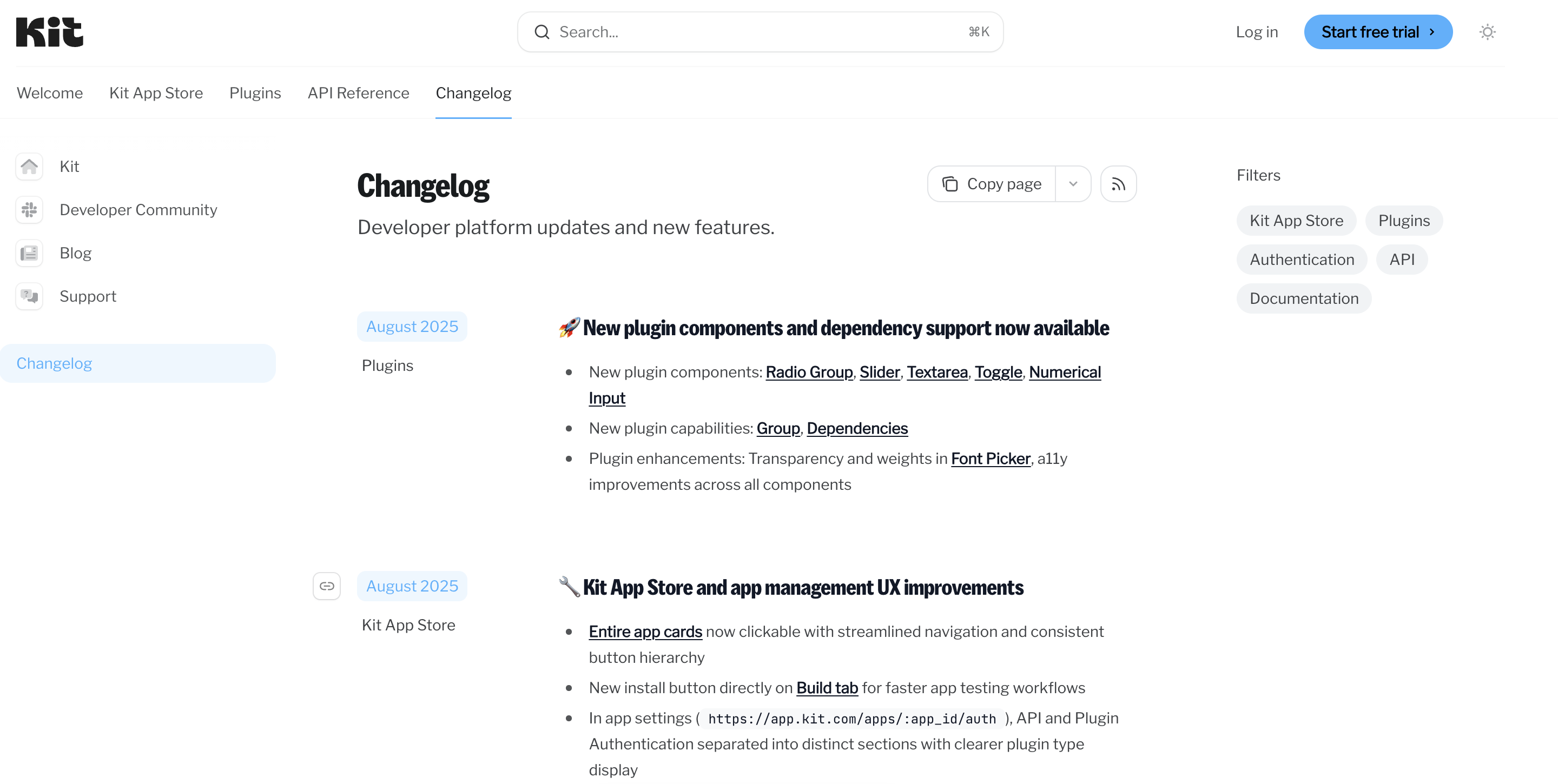Open the Radio Group link
This screenshot has height=784, width=1558.
pyautogui.click(x=809, y=372)
